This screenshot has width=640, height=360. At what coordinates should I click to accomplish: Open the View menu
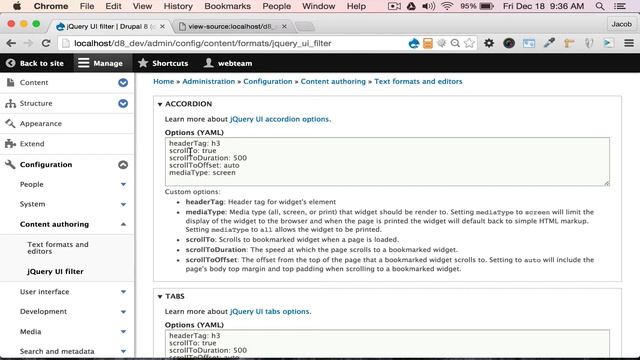click(142, 6)
